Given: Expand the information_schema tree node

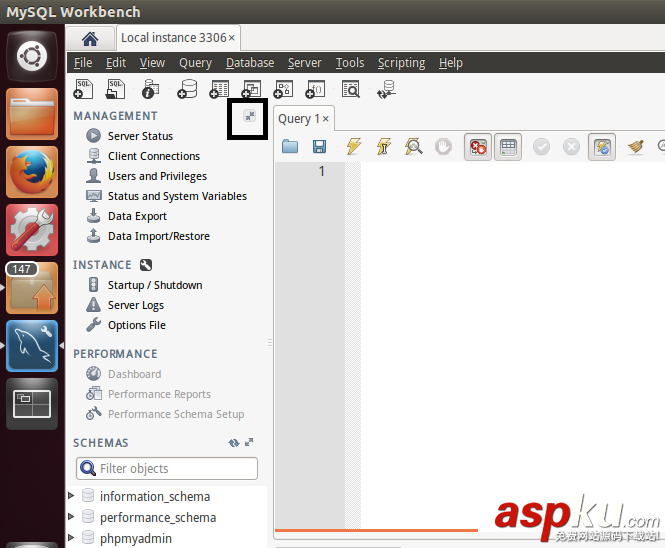Looking at the screenshot, I should (x=71, y=495).
